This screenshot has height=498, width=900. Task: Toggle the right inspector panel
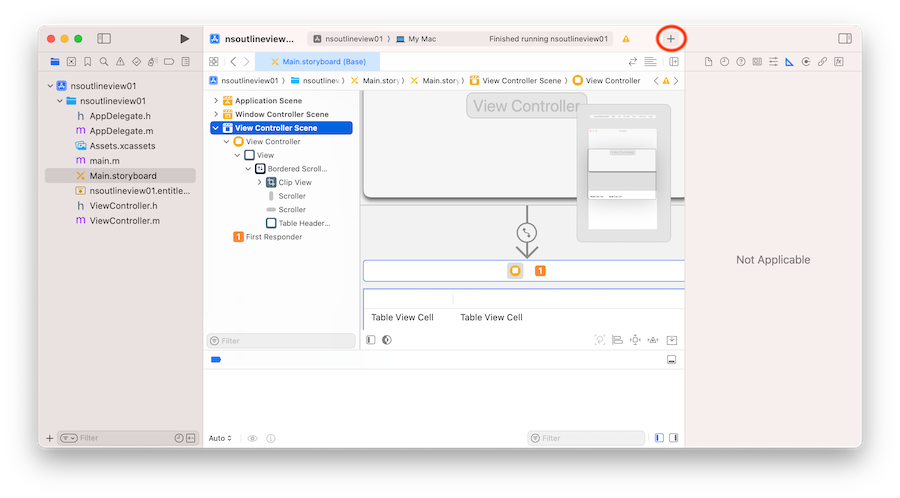(x=845, y=39)
